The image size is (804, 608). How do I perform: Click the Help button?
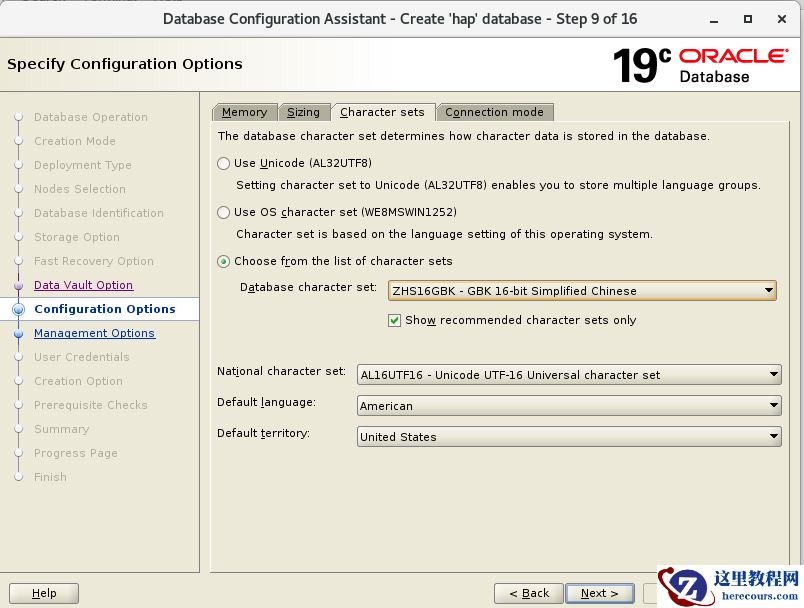pos(44,593)
